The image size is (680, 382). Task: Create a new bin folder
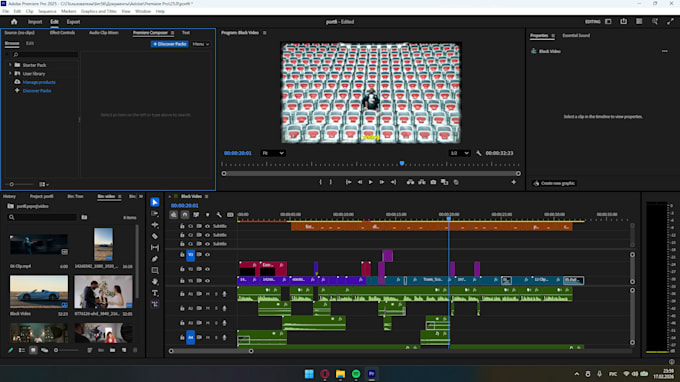tap(112, 350)
